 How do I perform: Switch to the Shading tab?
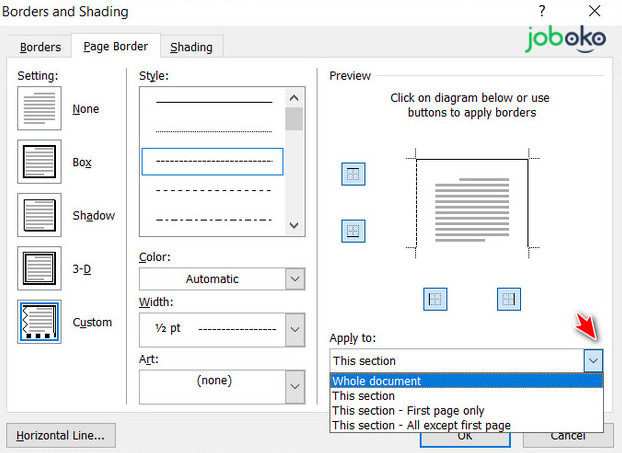[191, 47]
